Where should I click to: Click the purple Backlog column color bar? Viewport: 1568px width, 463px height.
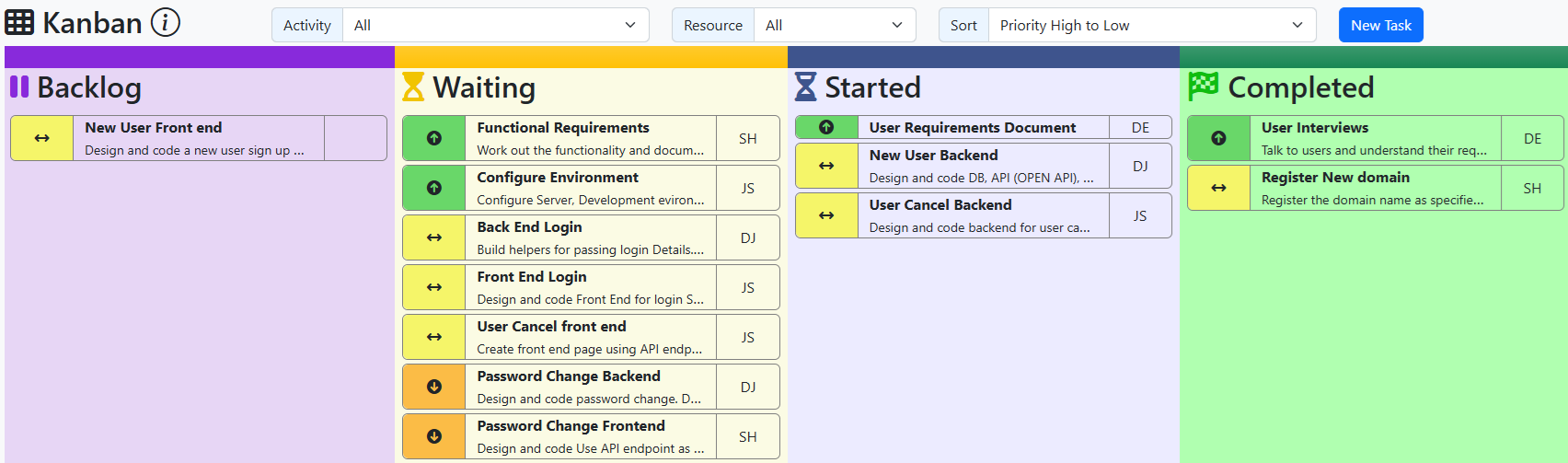[x=200, y=57]
